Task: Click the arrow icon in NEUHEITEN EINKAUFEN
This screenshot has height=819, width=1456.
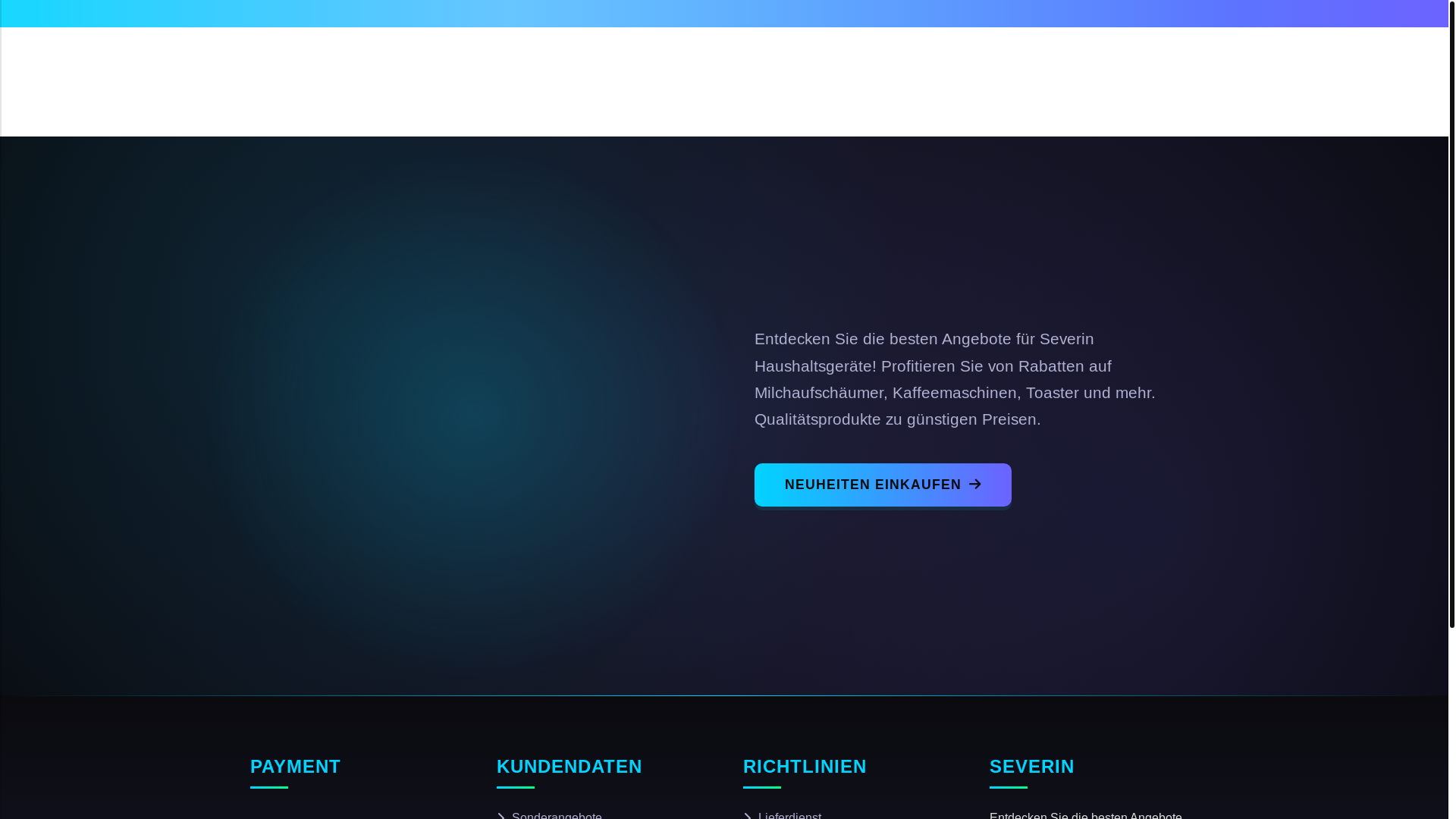Action: (x=975, y=485)
